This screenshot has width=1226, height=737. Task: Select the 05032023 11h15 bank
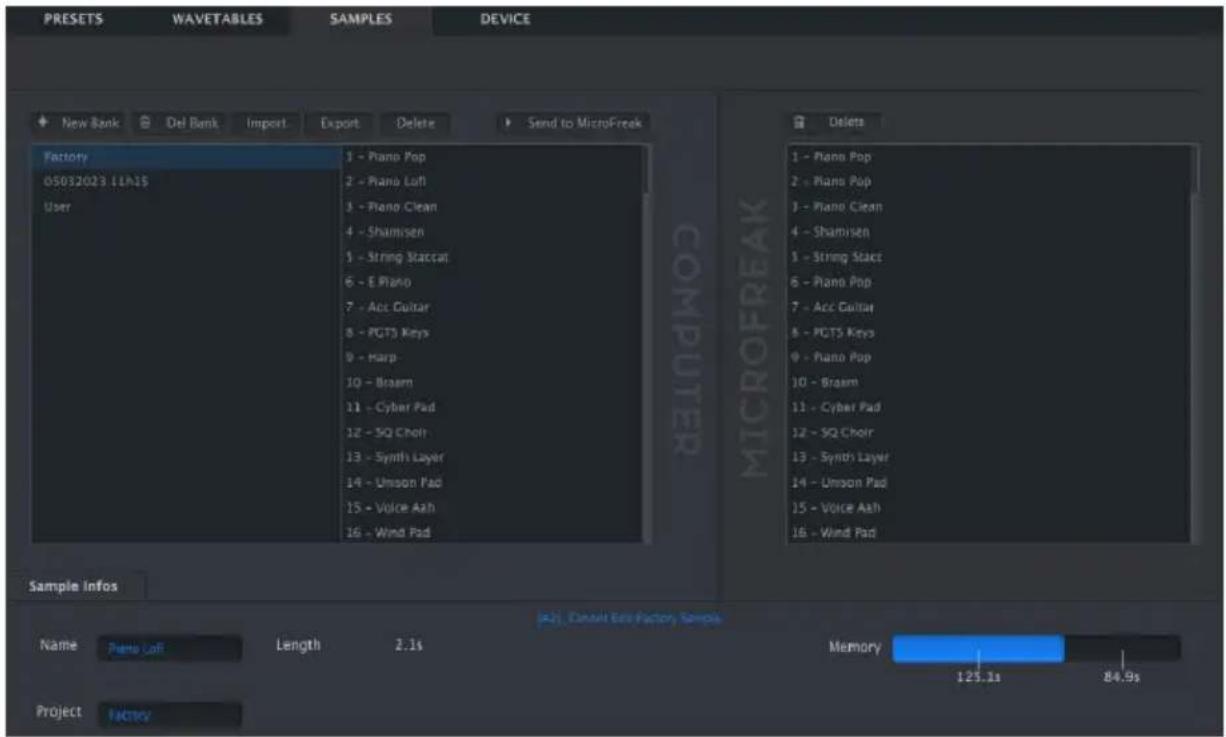click(x=187, y=182)
